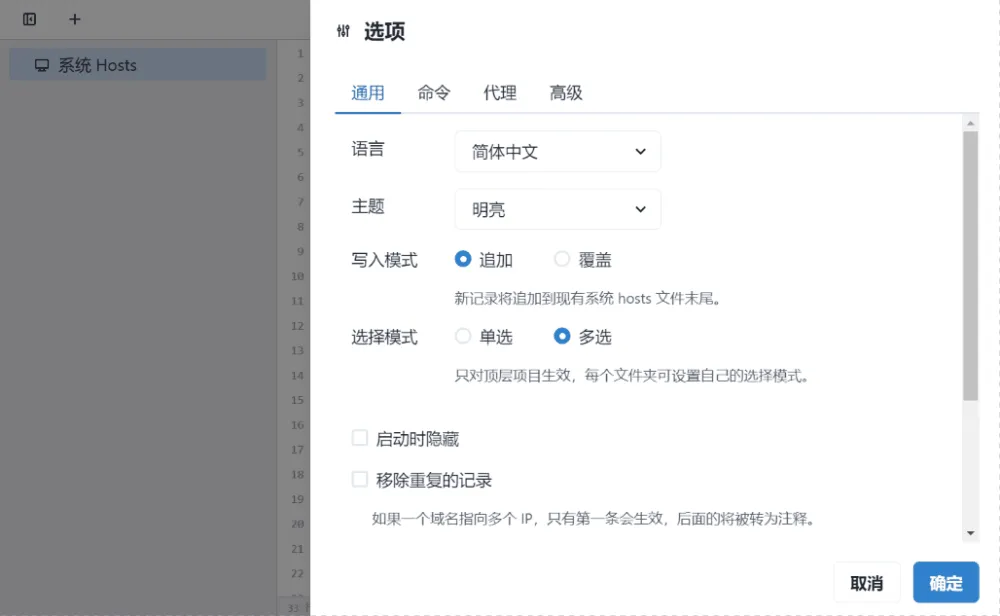This screenshot has height=616, width=1000.
Task: Click the options sliders icon beside 选项
Action: [x=343, y=31]
